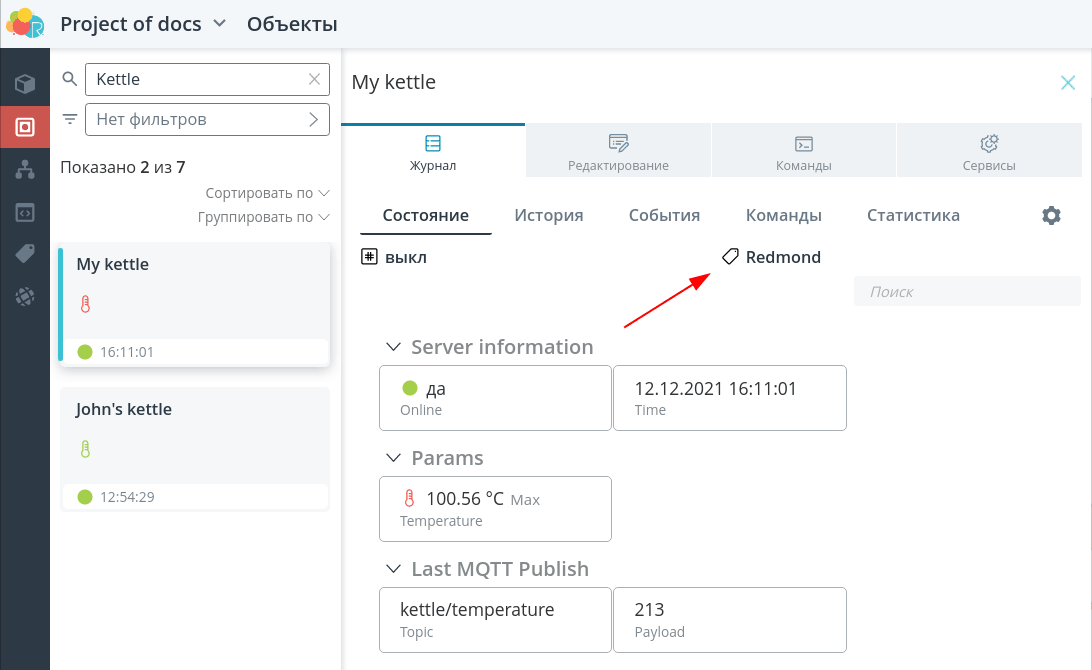Open the cube models icon in sidebar
Image resolution: width=1092 pixels, height=670 pixels.
click(25, 84)
